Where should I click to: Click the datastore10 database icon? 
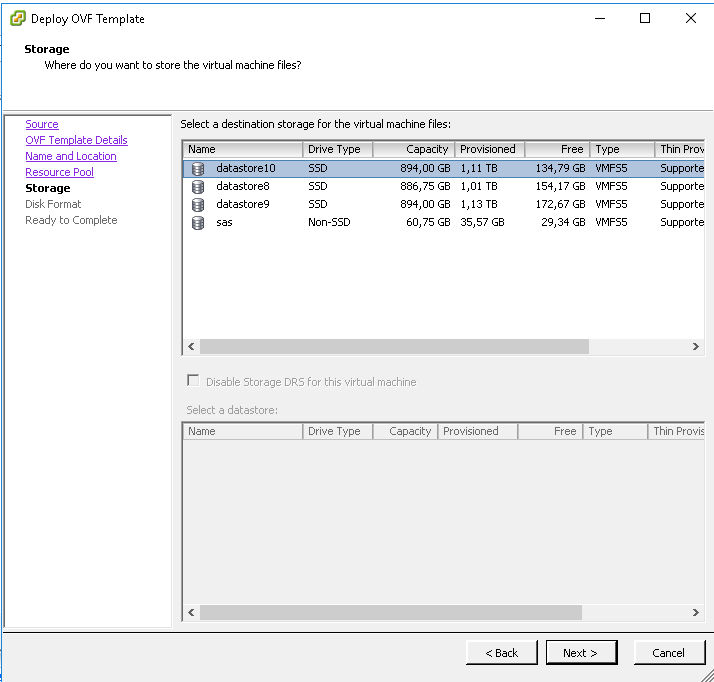point(198,168)
